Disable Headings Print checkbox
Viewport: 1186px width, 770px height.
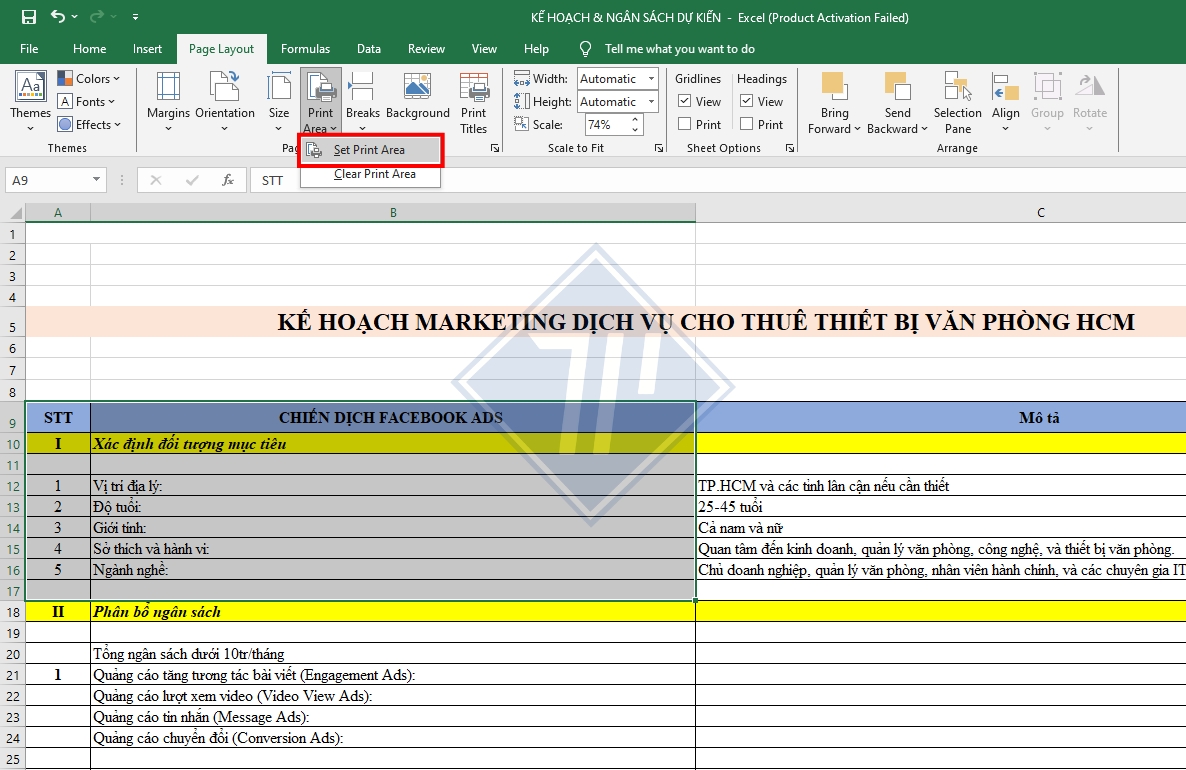pos(747,124)
